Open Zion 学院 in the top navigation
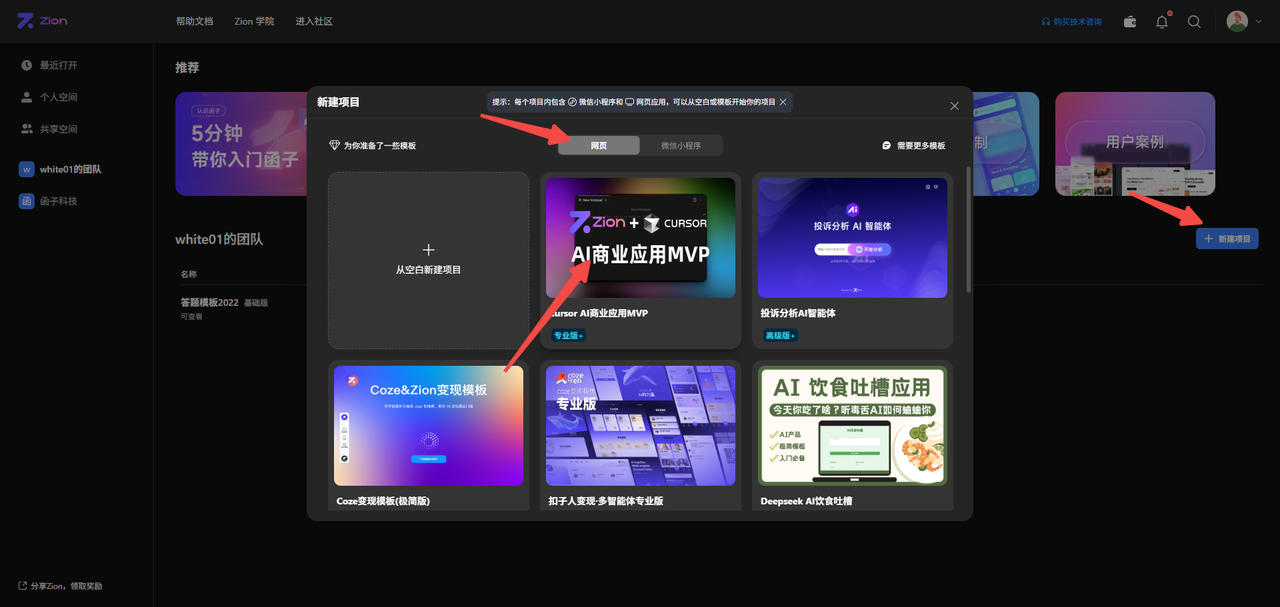The height and width of the screenshot is (607, 1280). (x=254, y=21)
